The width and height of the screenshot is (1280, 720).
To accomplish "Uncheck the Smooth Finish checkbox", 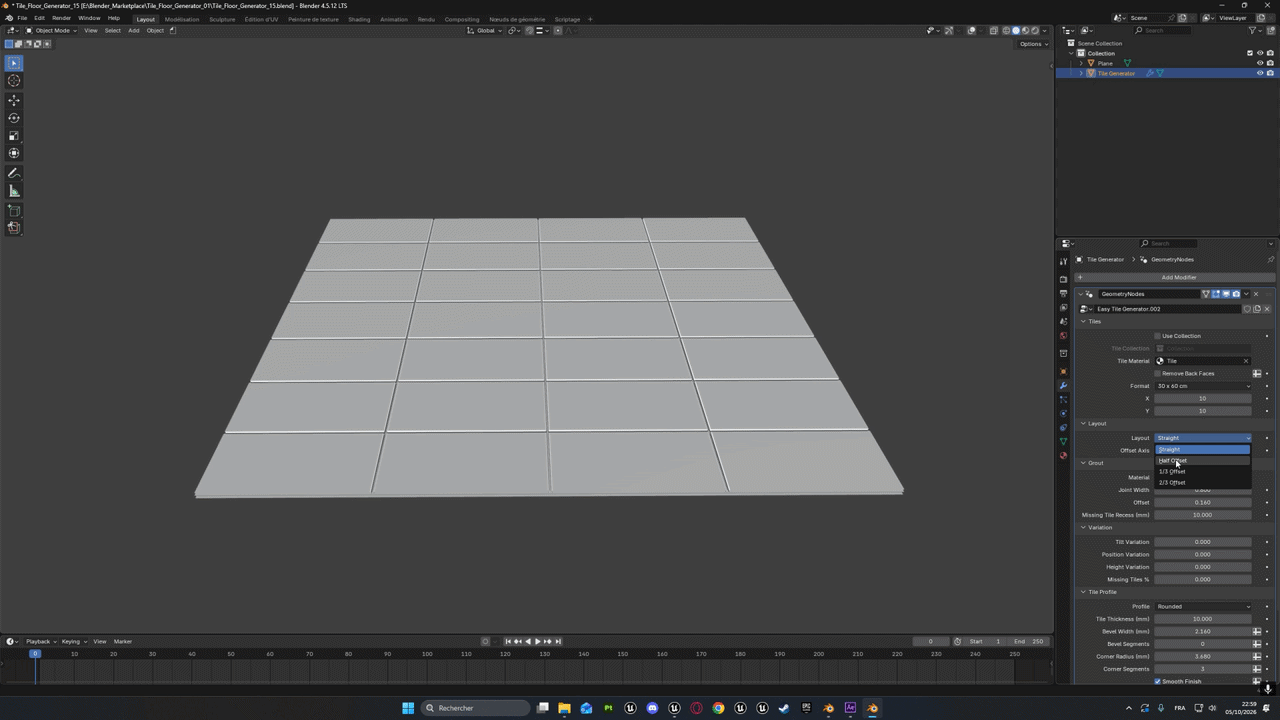I will (x=1157, y=681).
